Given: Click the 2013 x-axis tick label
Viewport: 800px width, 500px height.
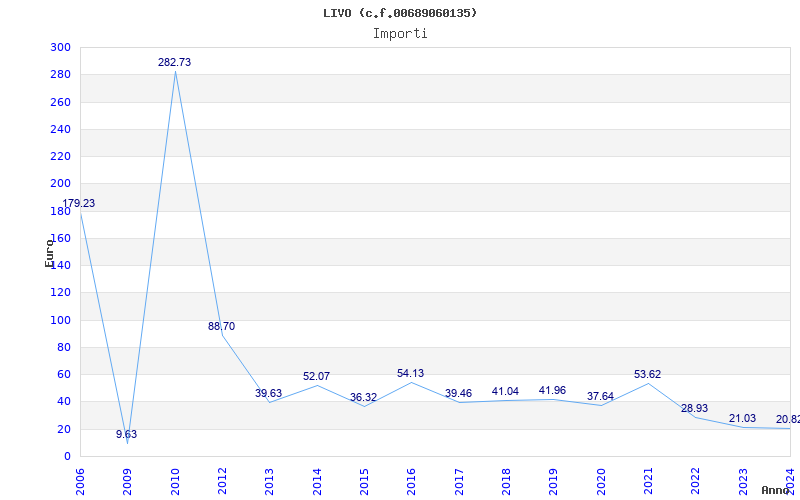Looking at the screenshot, I should [269, 482].
